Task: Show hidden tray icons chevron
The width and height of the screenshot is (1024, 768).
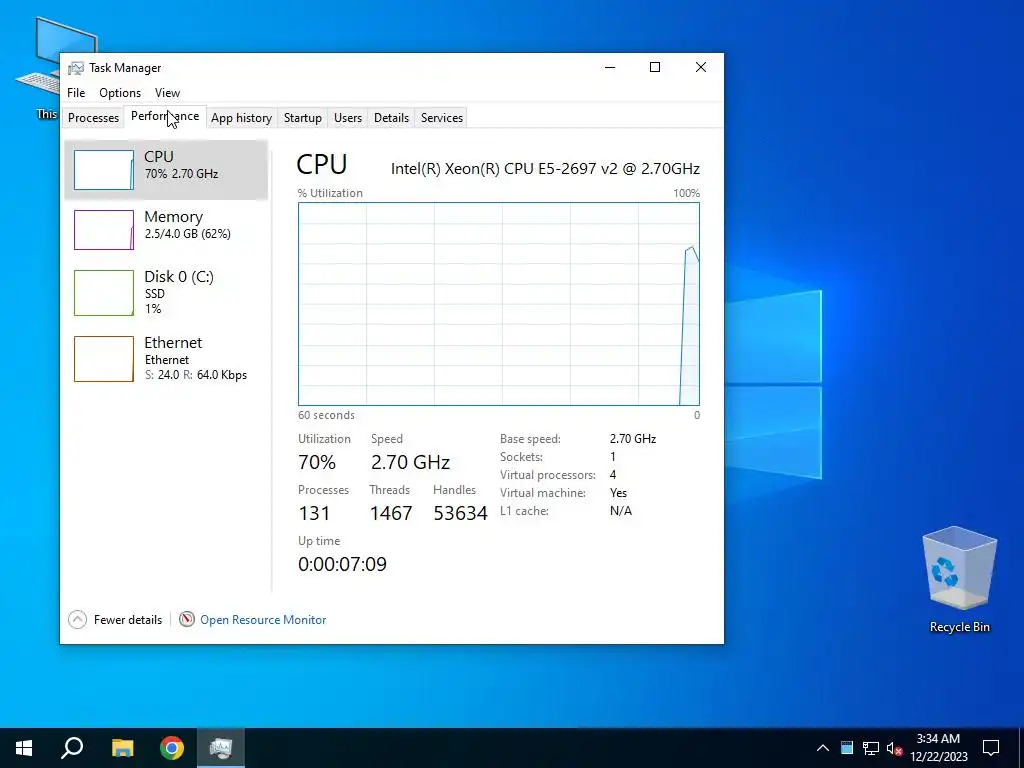Action: click(x=823, y=748)
